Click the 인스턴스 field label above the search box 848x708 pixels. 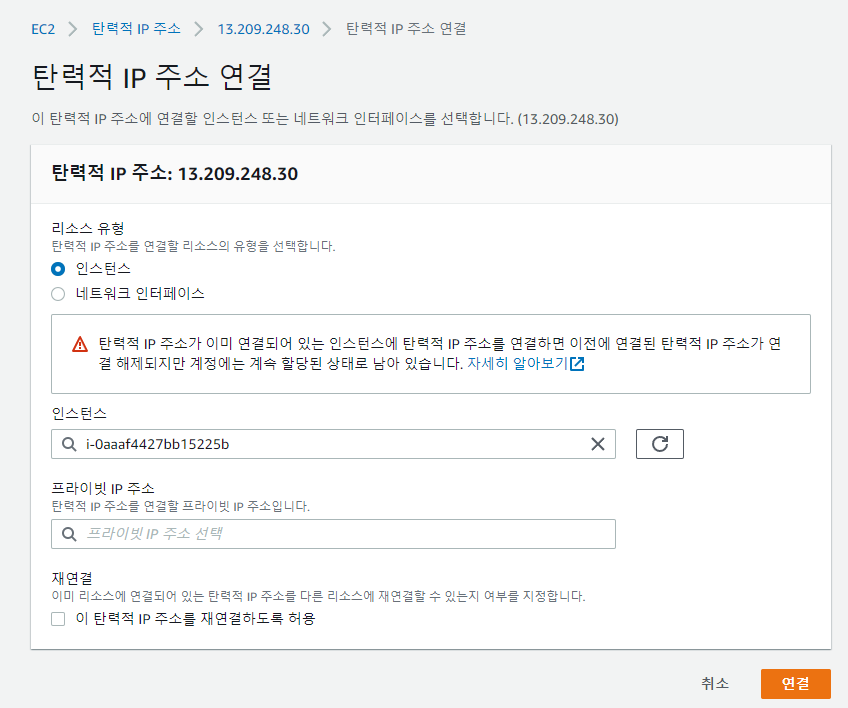(x=79, y=414)
